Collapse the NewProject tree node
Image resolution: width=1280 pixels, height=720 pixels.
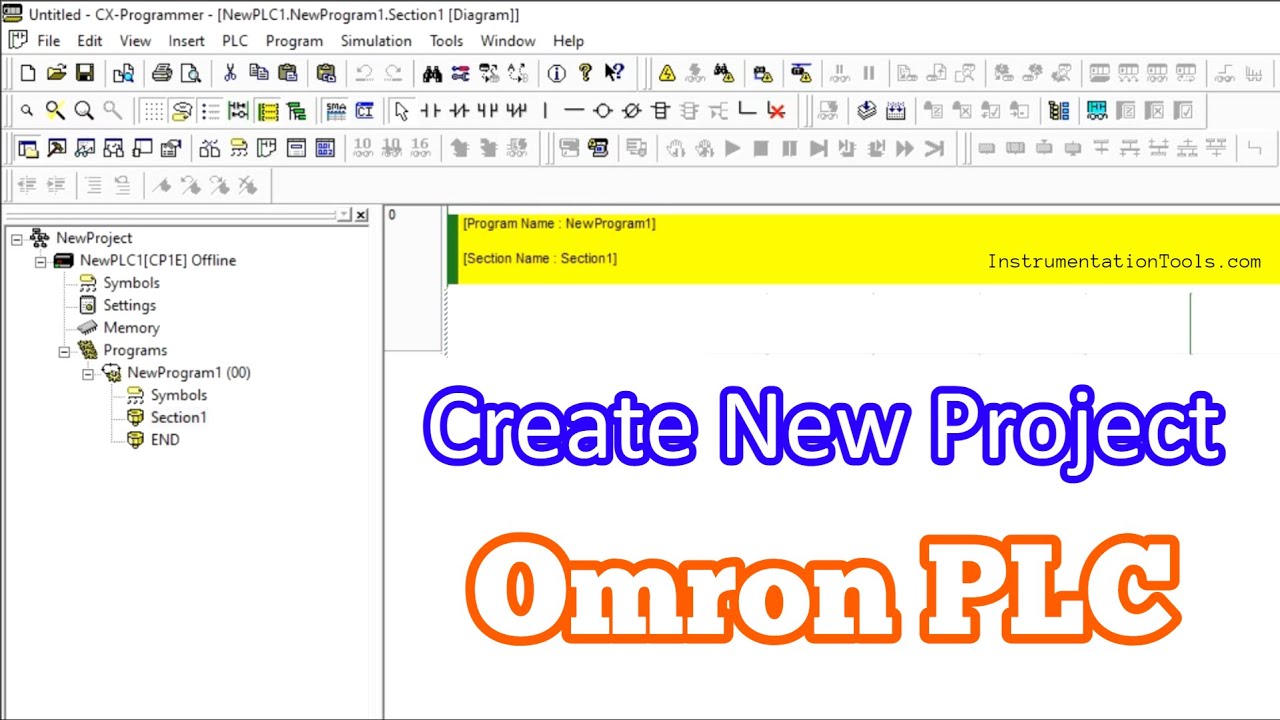click(x=17, y=238)
